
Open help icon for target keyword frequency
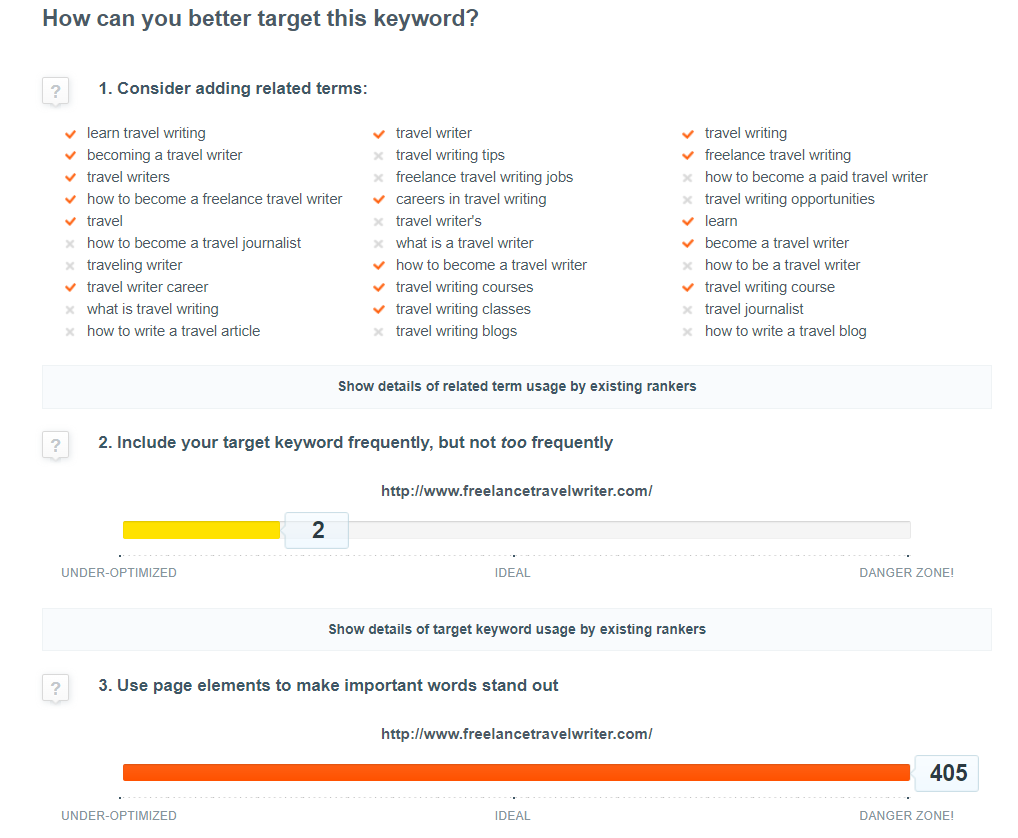click(x=55, y=445)
